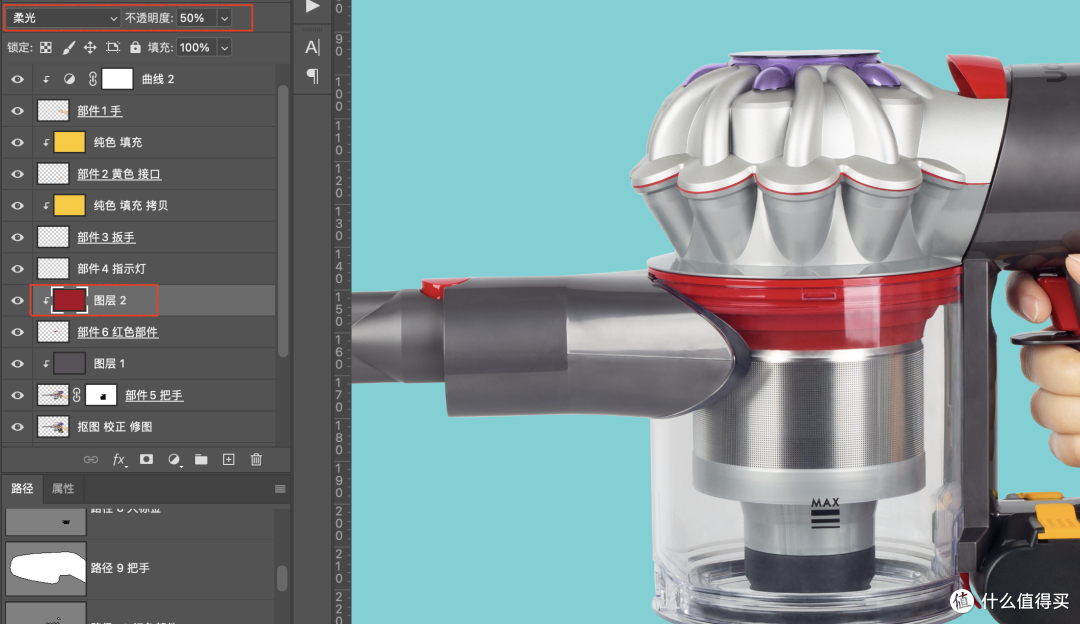The image size is (1080, 624).
Task: Open the opacity 50% slider arrow
Action: (225, 19)
